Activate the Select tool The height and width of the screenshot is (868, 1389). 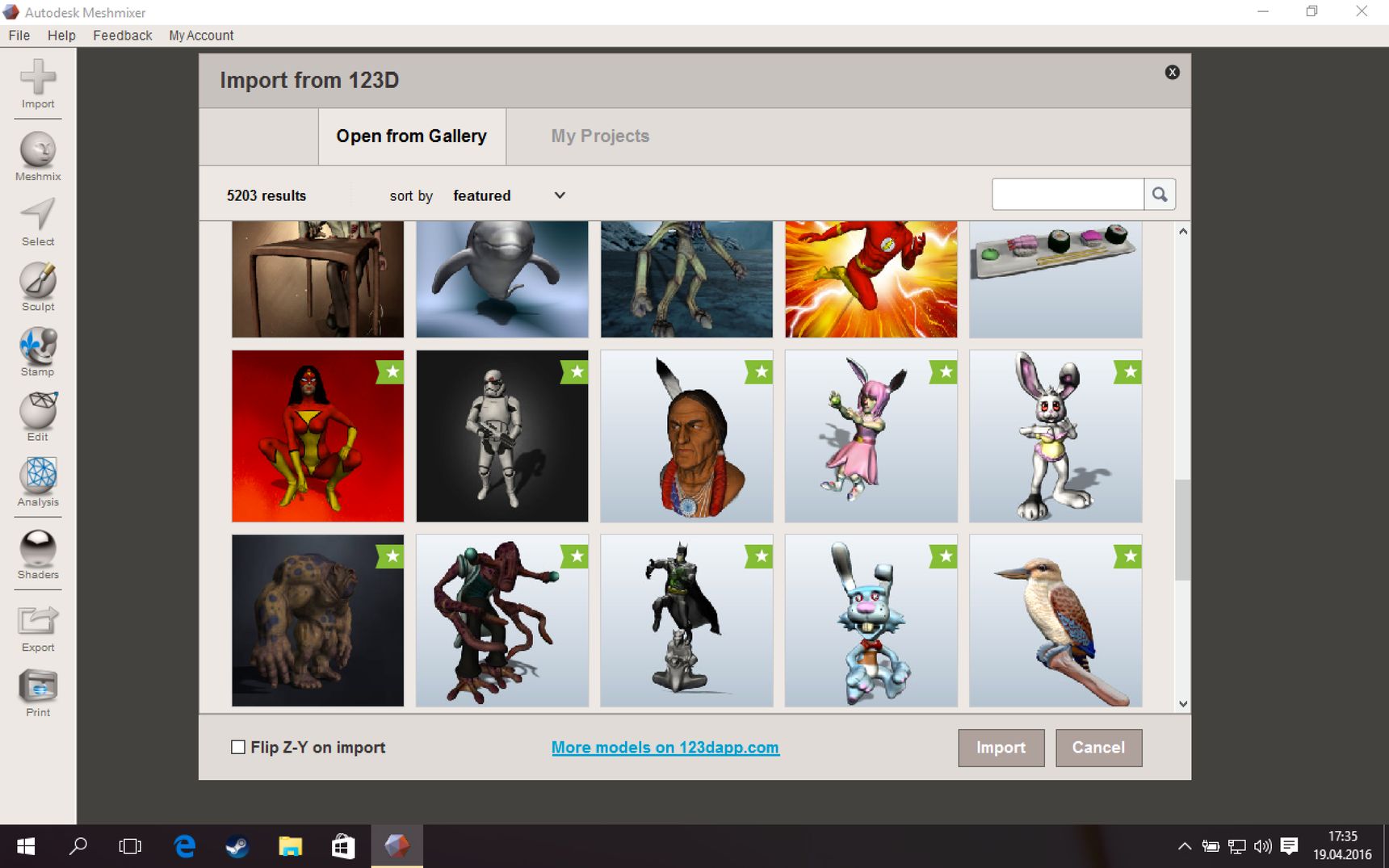point(38,222)
